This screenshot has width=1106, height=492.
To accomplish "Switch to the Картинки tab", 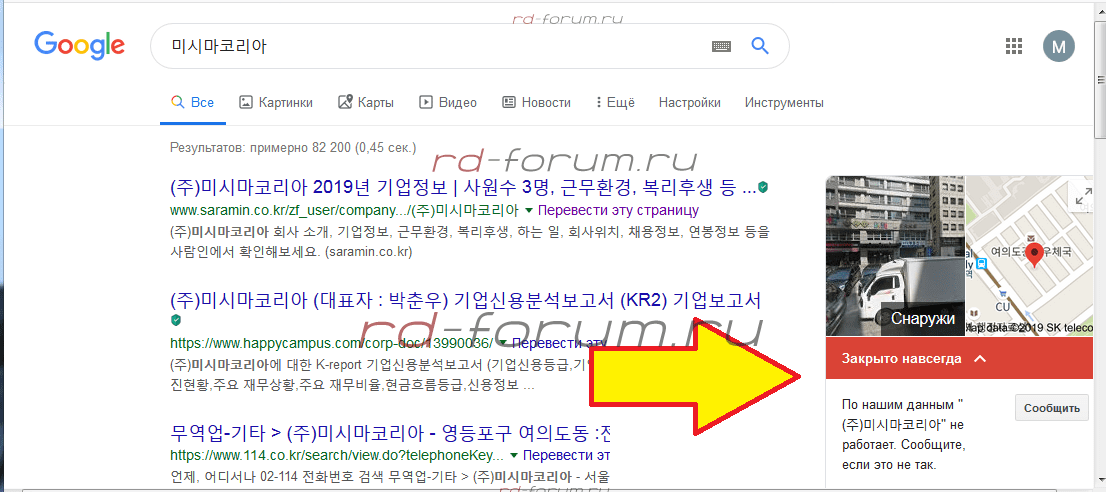I will click(276, 102).
